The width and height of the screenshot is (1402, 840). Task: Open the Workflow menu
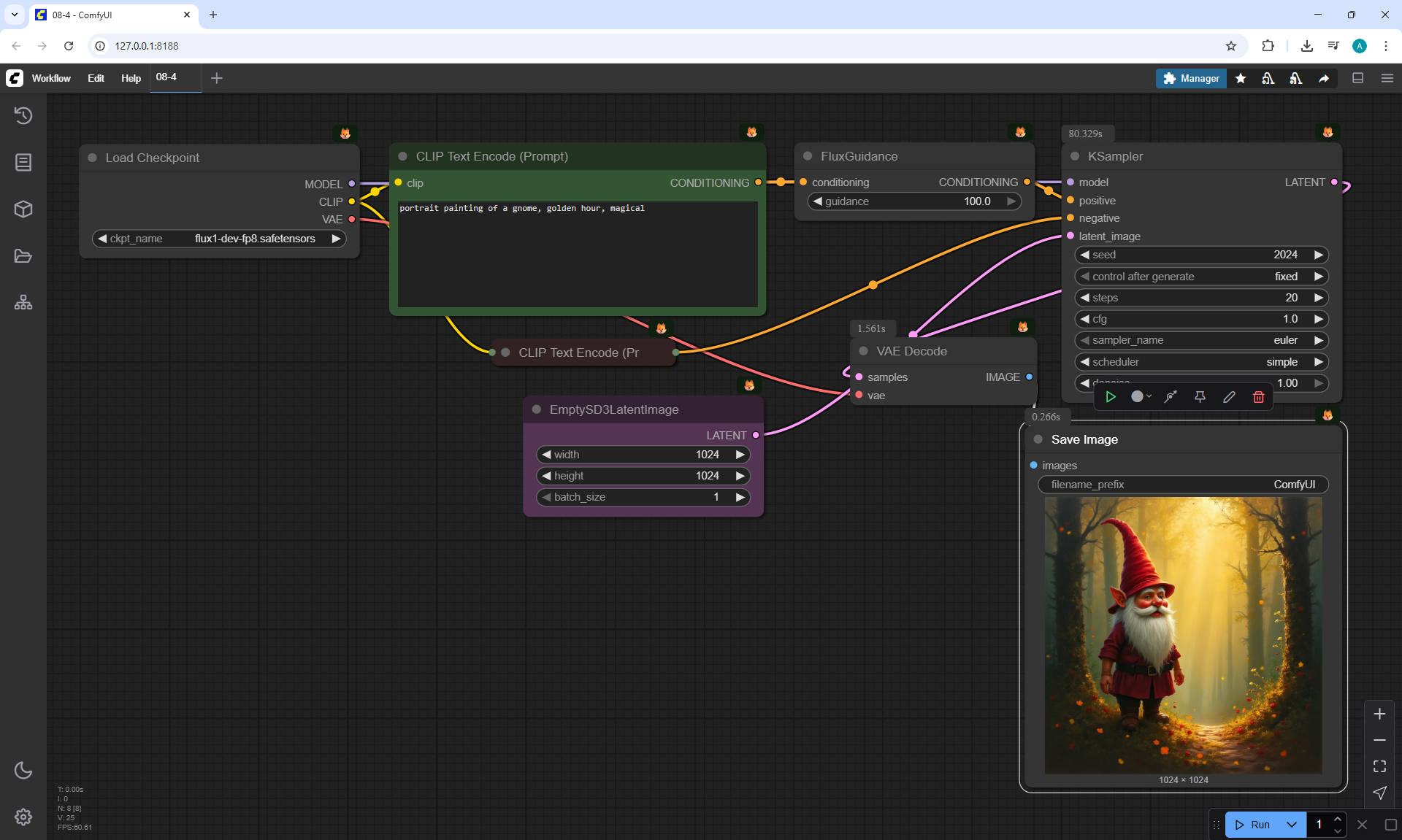point(51,78)
